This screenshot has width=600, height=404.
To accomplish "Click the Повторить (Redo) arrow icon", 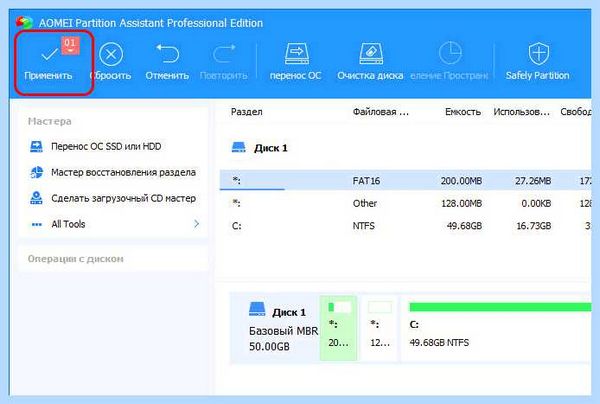I will pyautogui.click(x=224, y=54).
